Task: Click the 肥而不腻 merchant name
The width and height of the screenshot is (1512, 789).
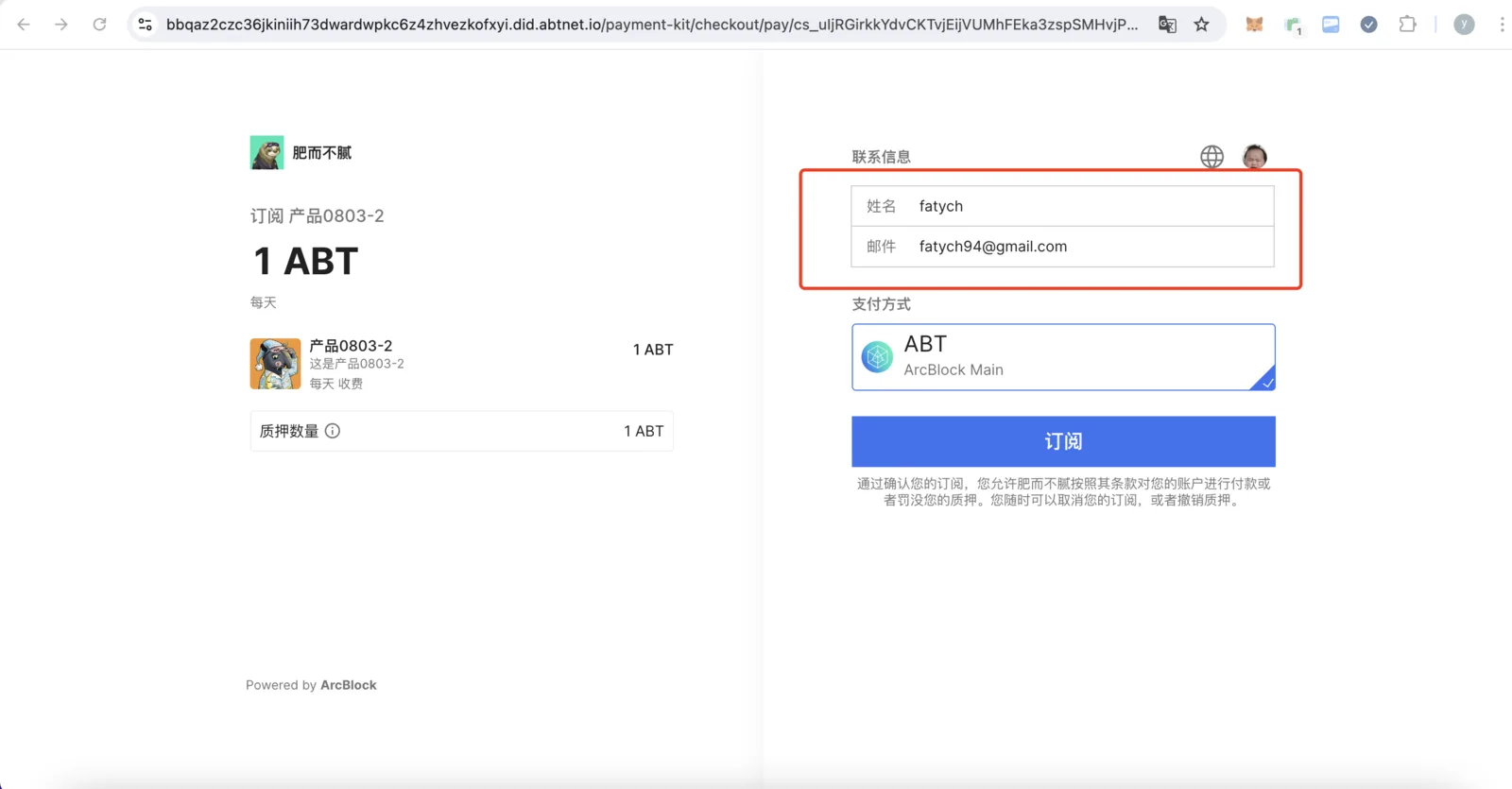Action: point(321,153)
